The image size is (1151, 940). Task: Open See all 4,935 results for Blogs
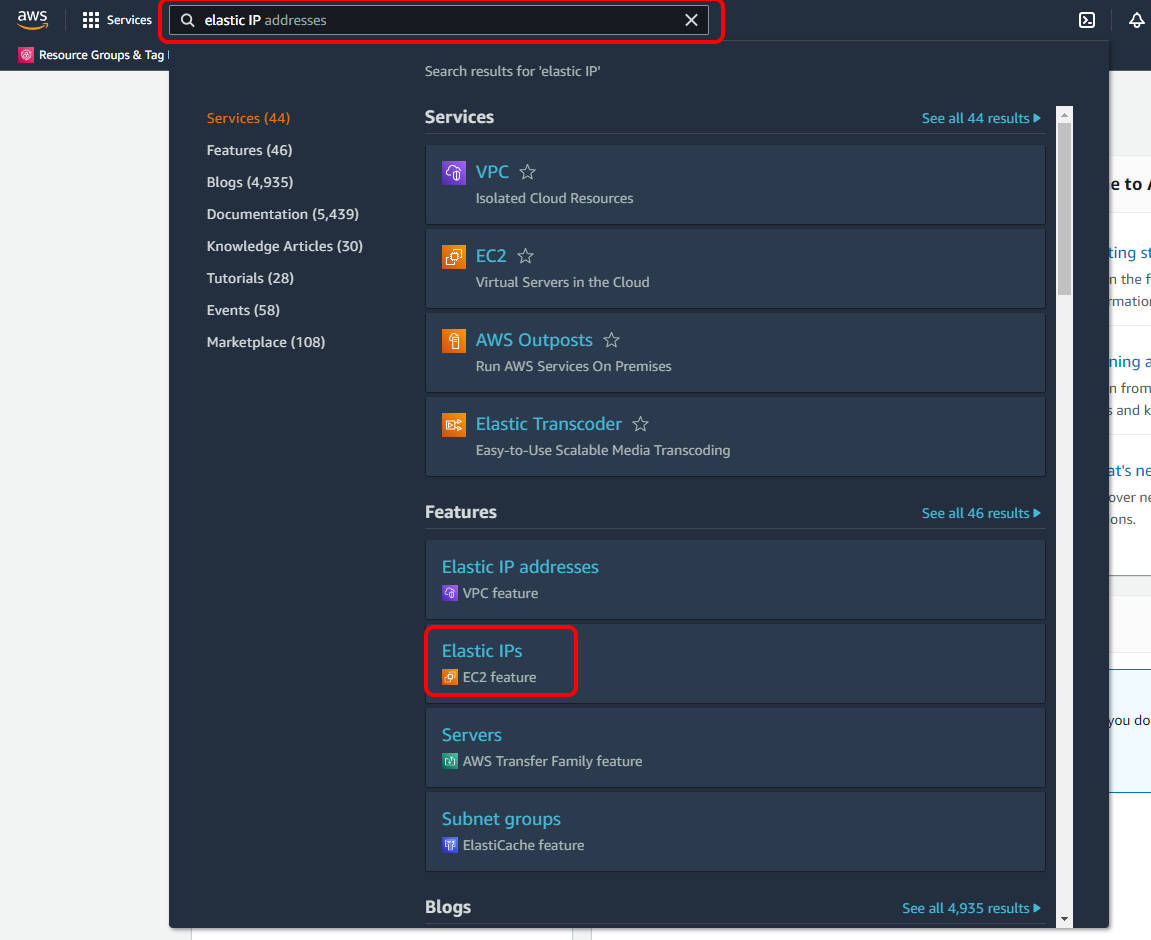tap(971, 908)
